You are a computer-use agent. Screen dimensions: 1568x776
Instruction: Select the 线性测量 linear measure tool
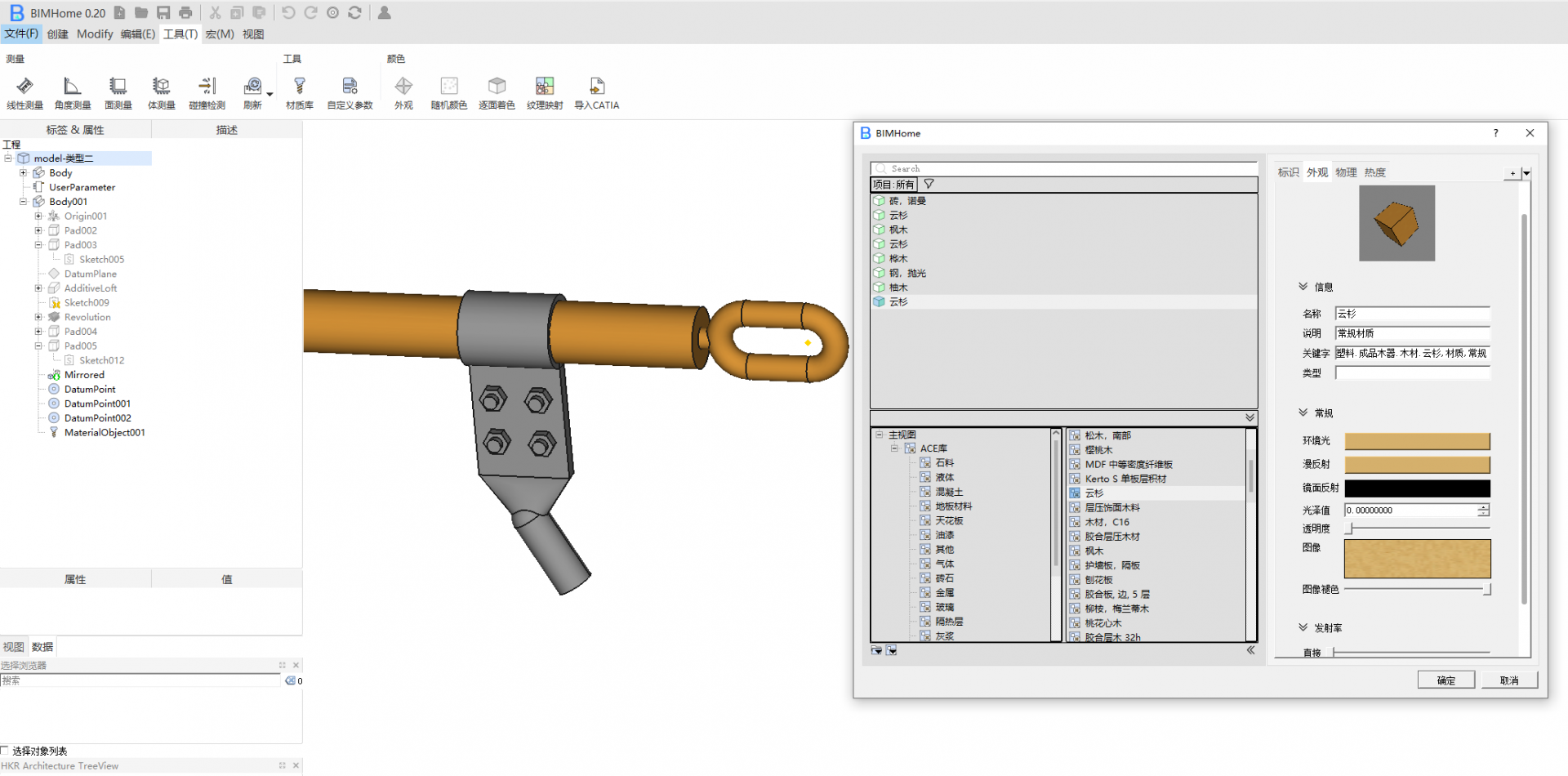click(x=24, y=92)
